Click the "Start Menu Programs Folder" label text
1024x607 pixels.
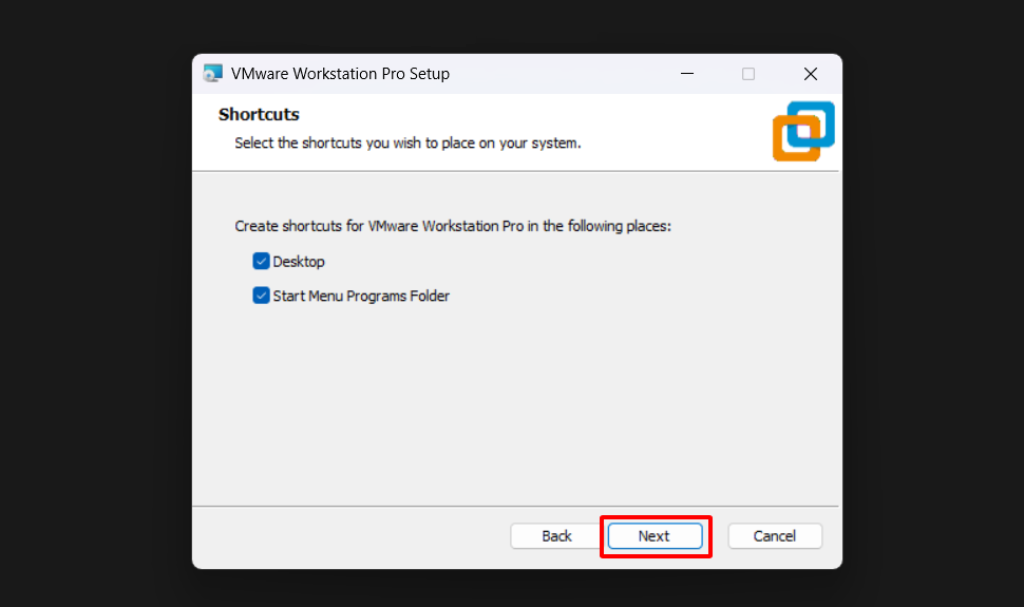point(361,296)
